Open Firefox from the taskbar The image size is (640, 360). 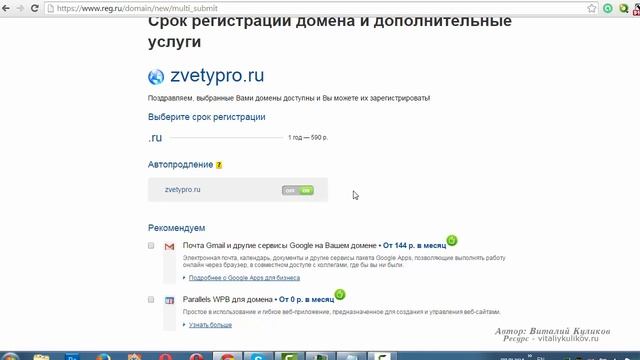coord(103,356)
